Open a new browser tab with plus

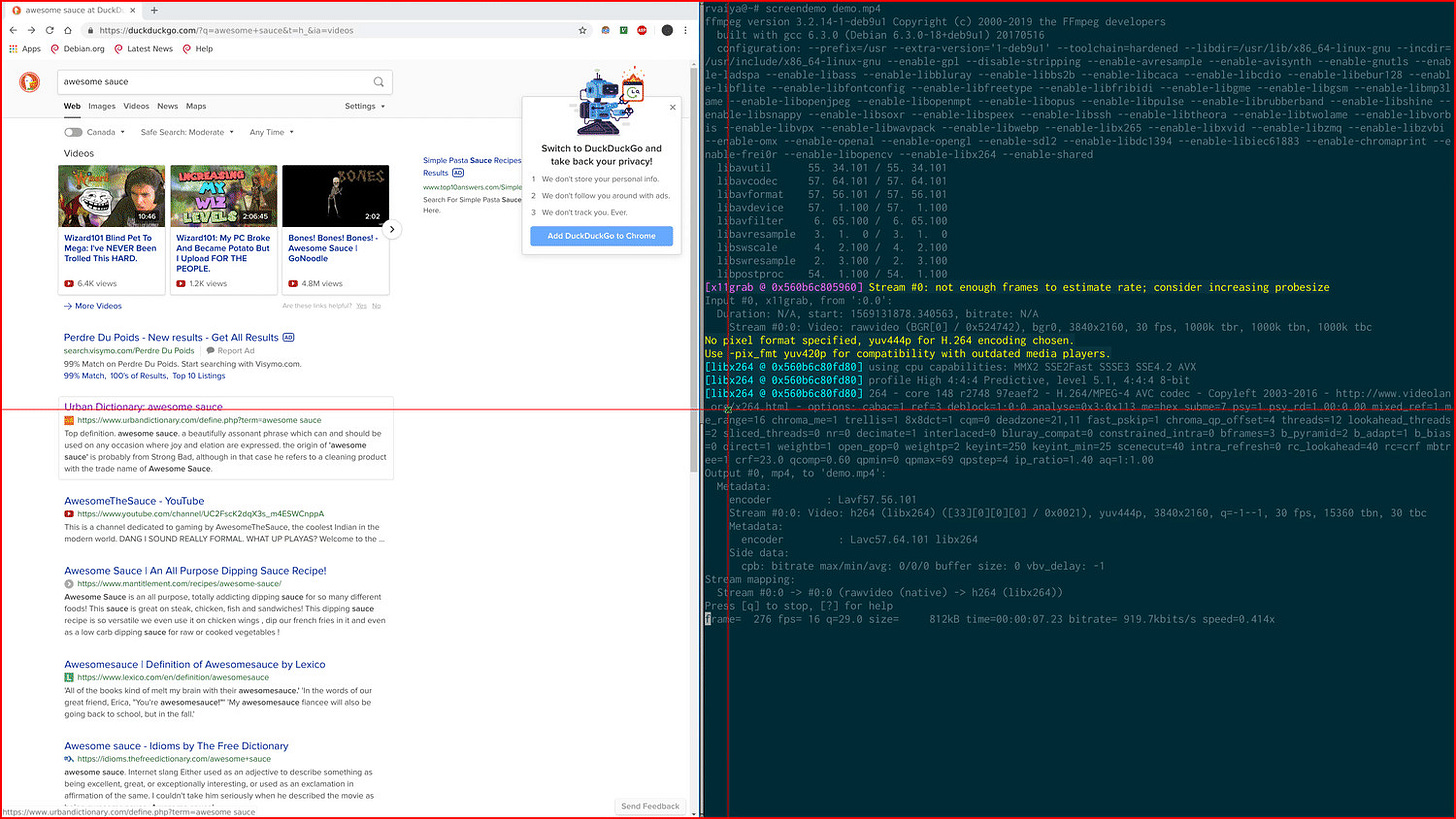pyautogui.click(x=154, y=10)
